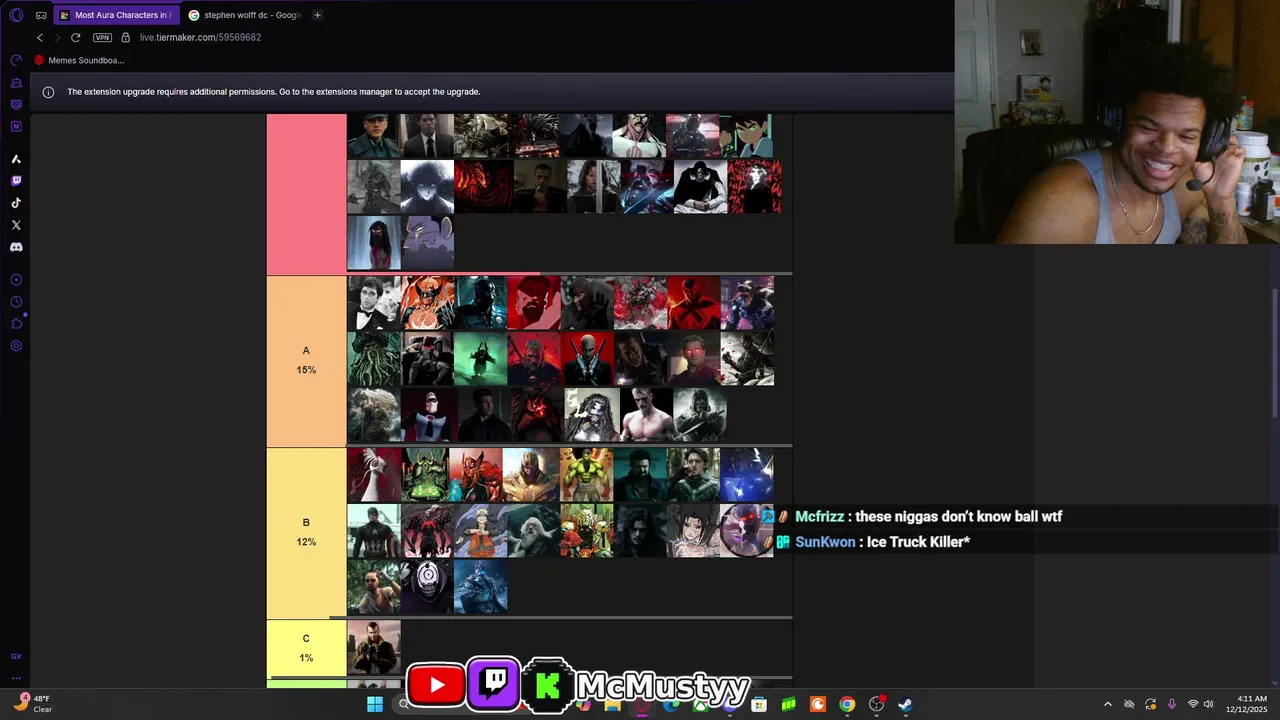The width and height of the screenshot is (1280, 720).
Task: Click the browser forward arrow
Action: (x=57, y=37)
